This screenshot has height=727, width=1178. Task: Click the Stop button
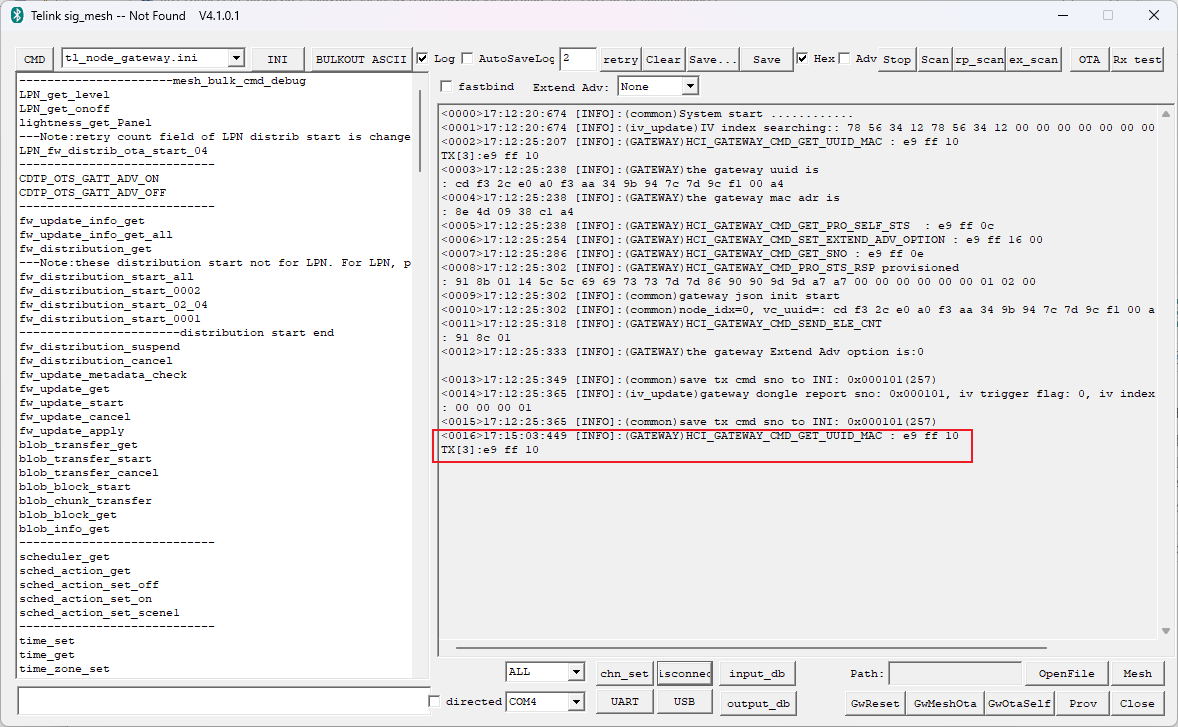tap(897, 59)
